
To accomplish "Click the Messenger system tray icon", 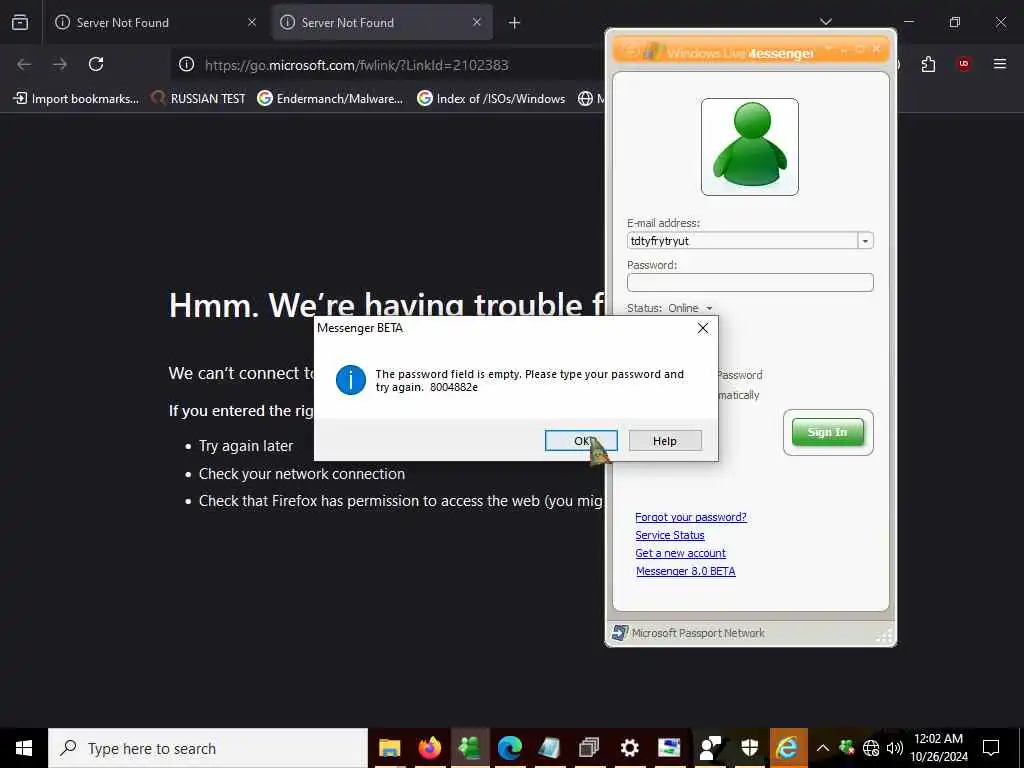I will [x=847, y=748].
